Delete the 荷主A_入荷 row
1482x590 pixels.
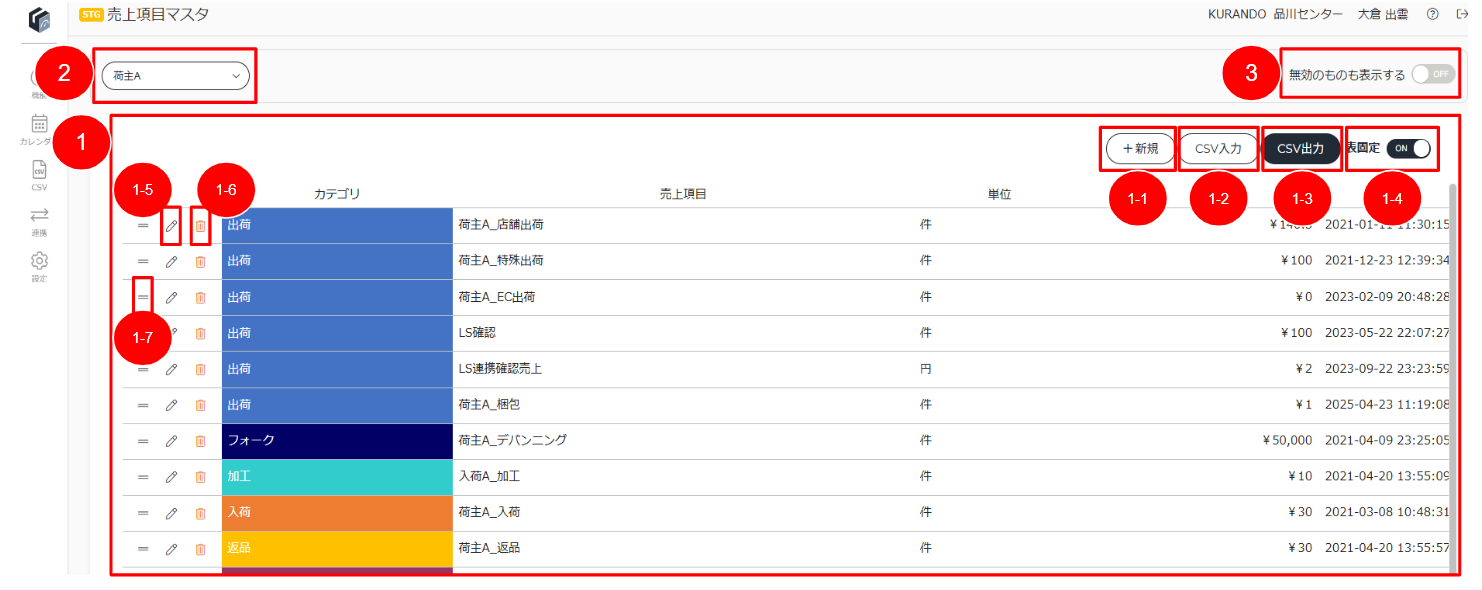point(200,513)
